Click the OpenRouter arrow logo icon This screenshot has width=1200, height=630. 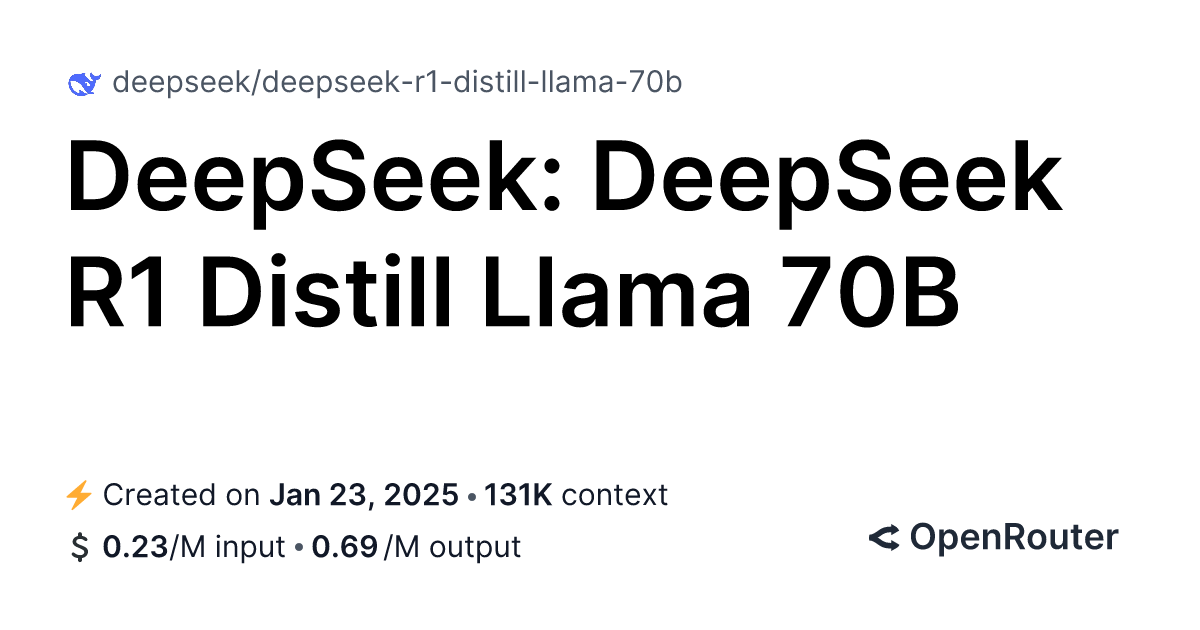click(884, 538)
